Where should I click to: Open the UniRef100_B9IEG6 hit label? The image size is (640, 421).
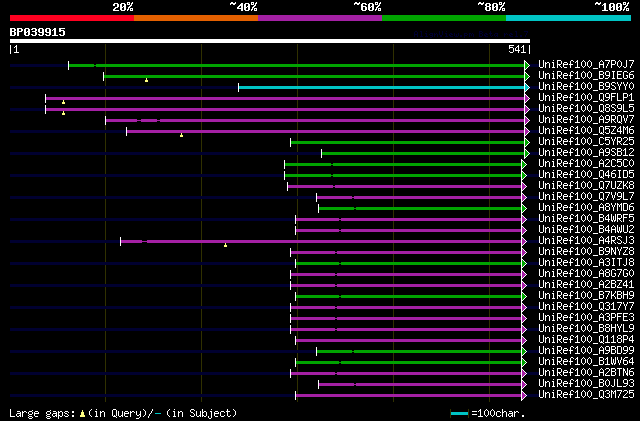(x=586, y=75)
